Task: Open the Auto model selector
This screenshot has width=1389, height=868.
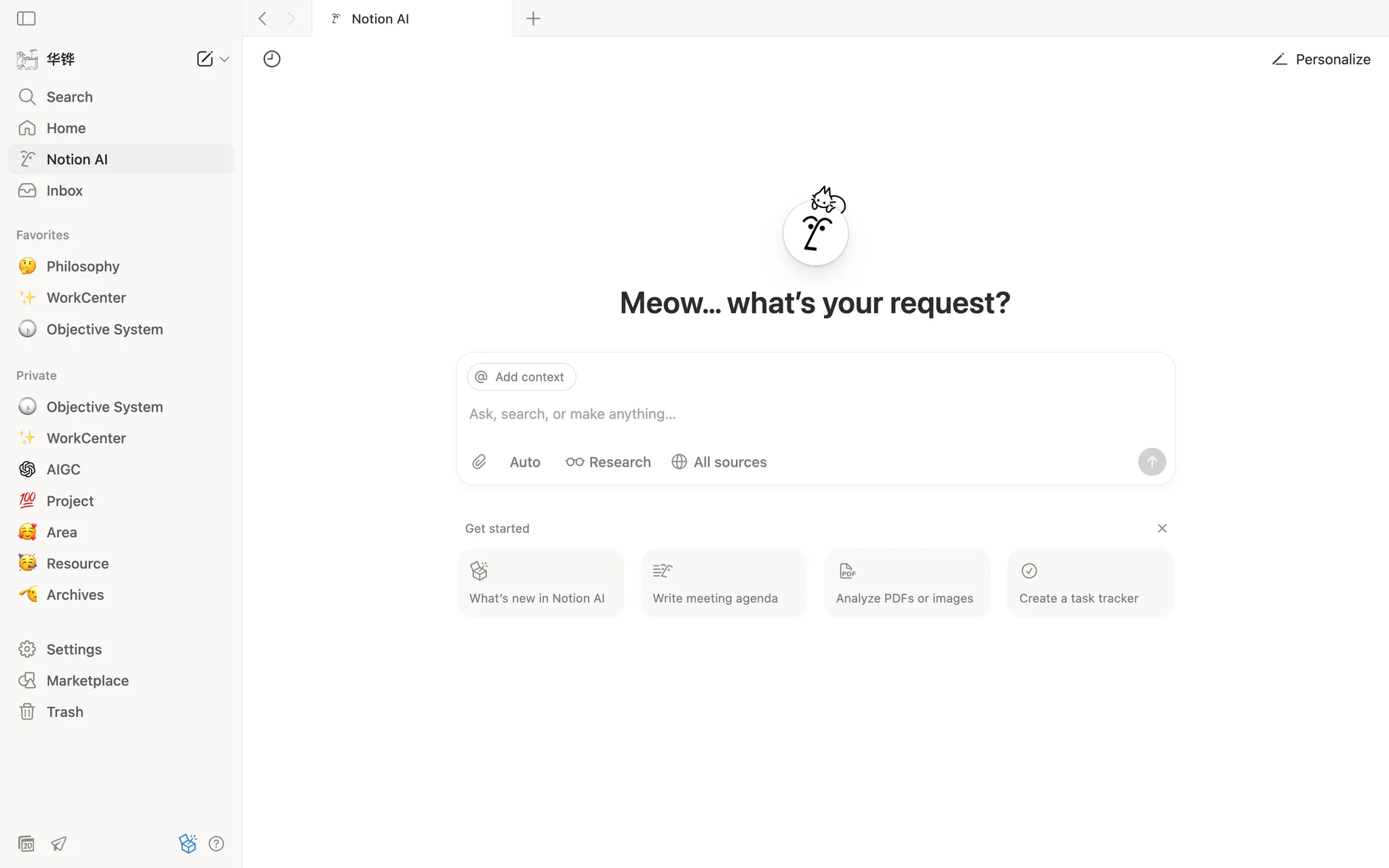Action: coord(525,462)
